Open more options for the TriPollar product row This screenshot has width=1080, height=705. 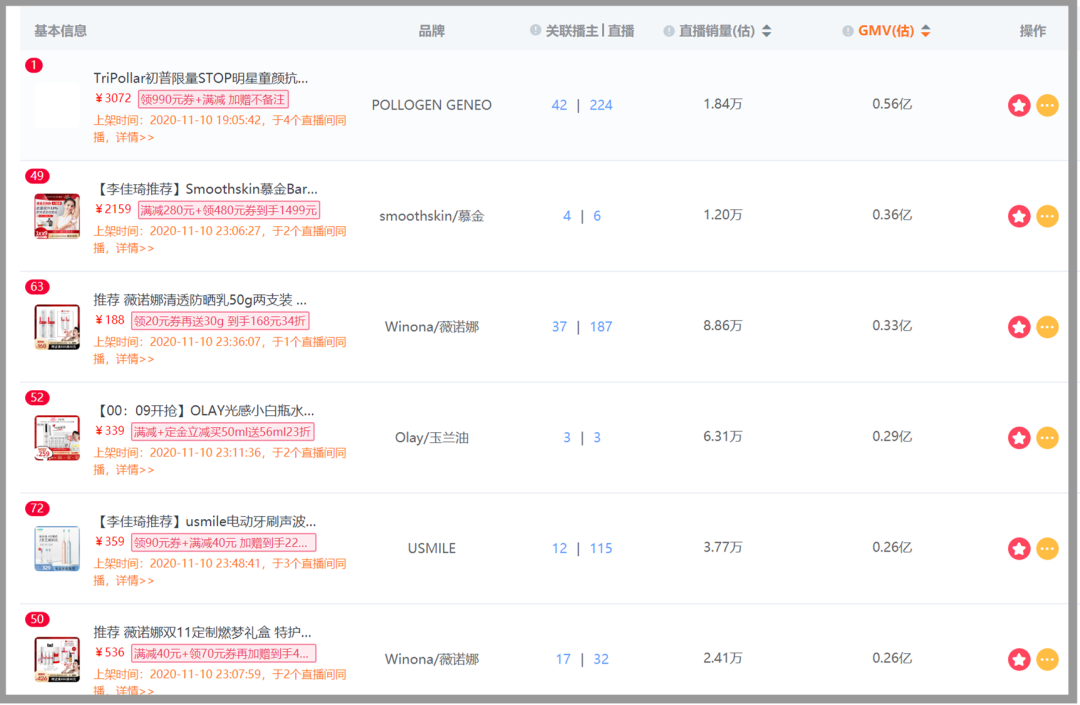click(1047, 105)
